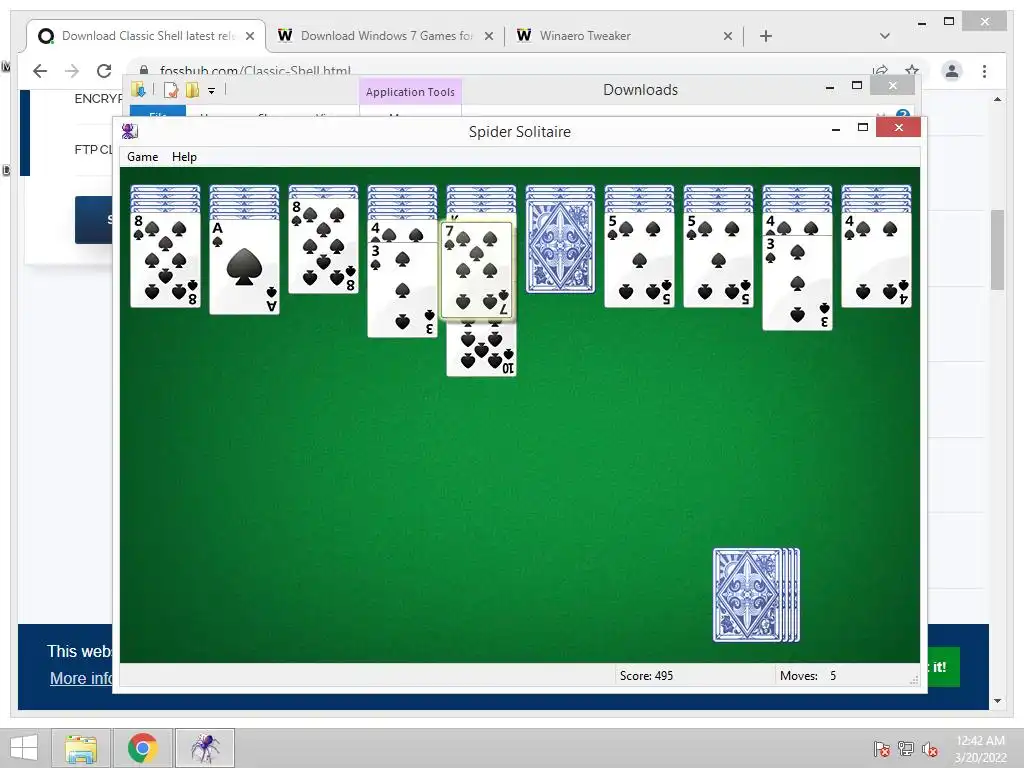Click the More info link on cookie banner
Screen dimensions: 1024x768
pos(81,678)
